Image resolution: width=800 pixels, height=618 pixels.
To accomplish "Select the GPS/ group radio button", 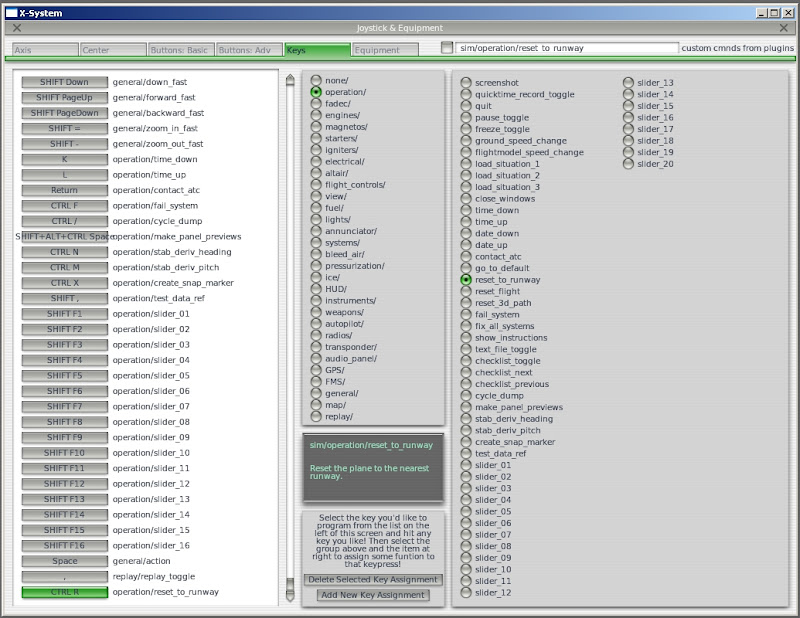I will (316, 370).
